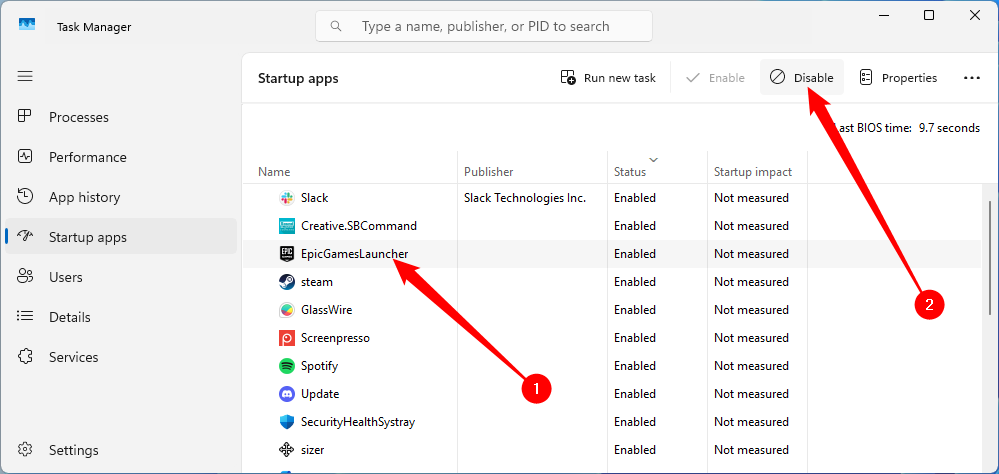
Task: Click the Performance sidebar icon
Action: (25, 157)
